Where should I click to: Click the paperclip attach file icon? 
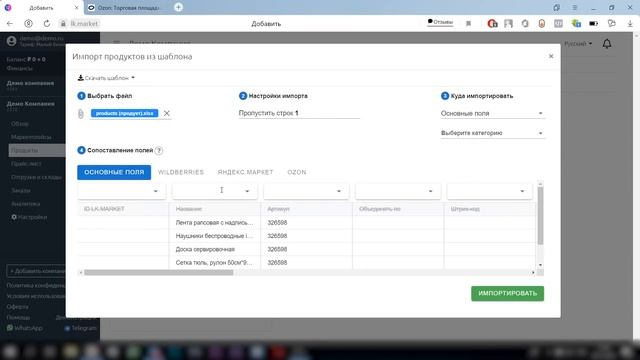click(x=81, y=113)
